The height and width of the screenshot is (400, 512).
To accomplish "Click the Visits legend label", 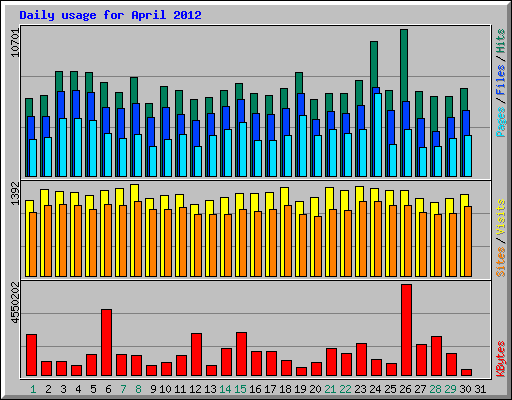I will click(501, 218).
